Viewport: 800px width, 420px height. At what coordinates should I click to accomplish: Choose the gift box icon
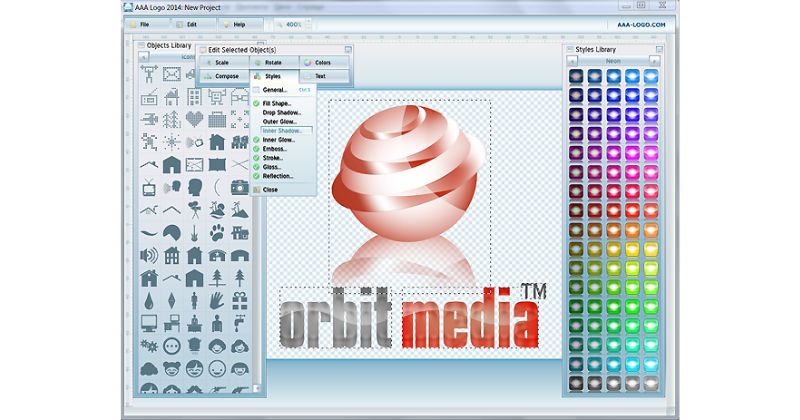point(239,301)
